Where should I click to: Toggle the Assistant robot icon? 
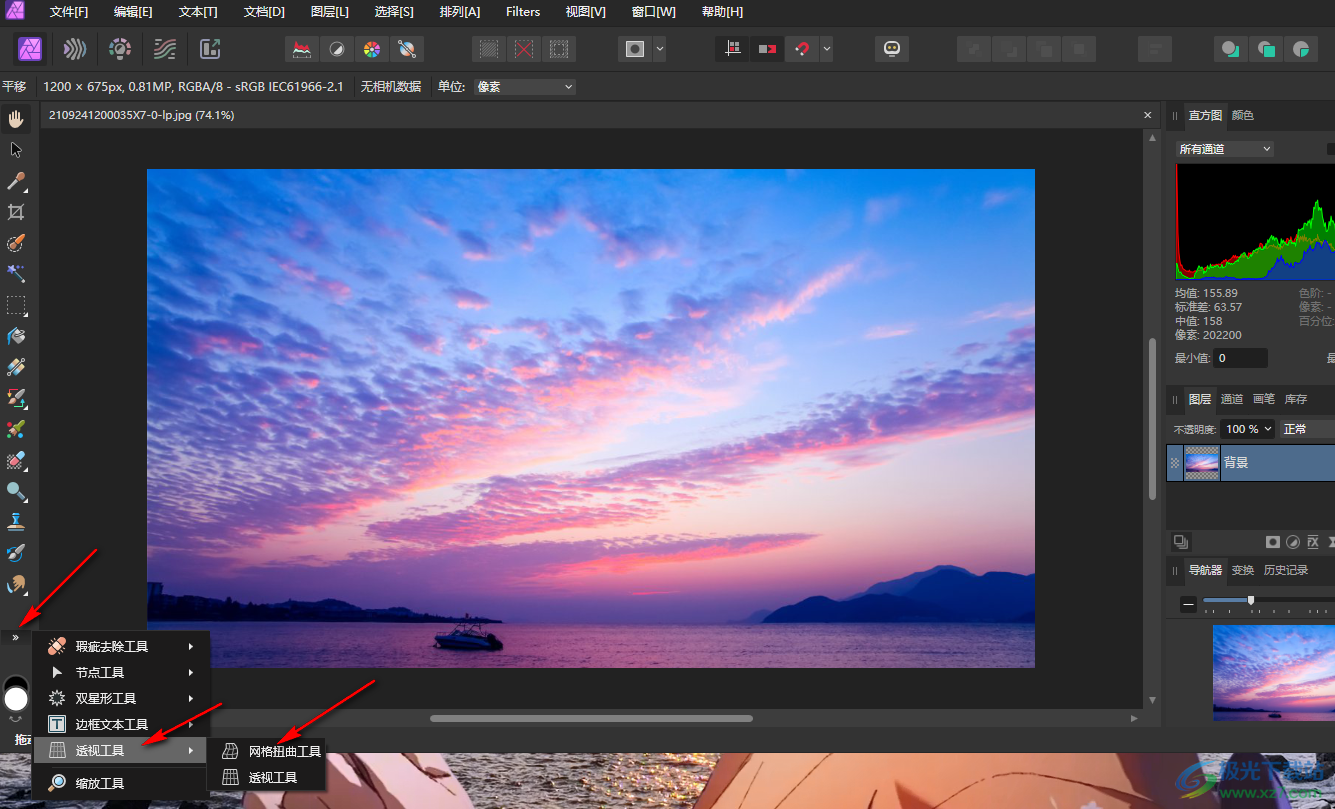click(x=891, y=48)
